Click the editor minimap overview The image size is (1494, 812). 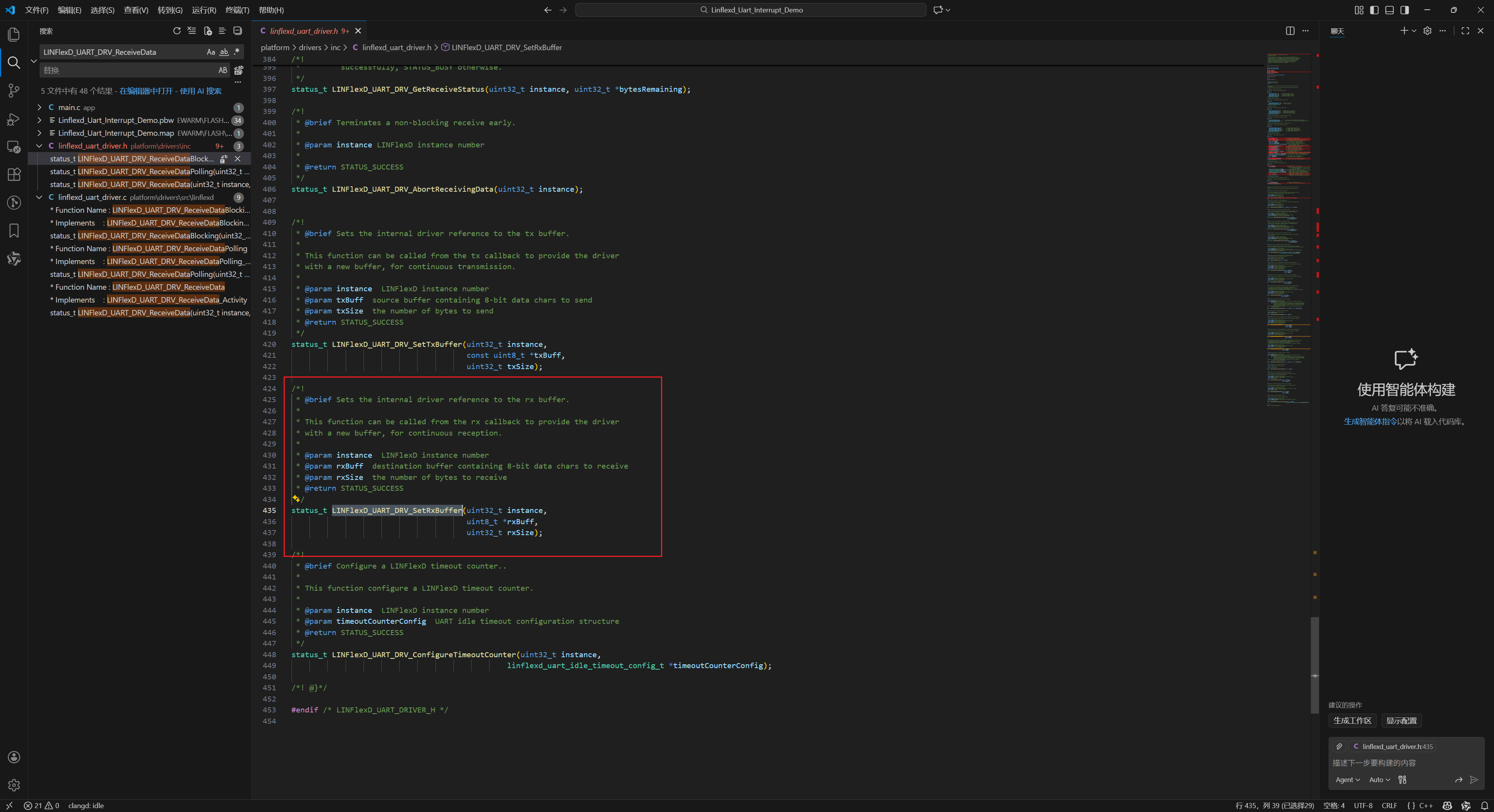[1288, 232]
